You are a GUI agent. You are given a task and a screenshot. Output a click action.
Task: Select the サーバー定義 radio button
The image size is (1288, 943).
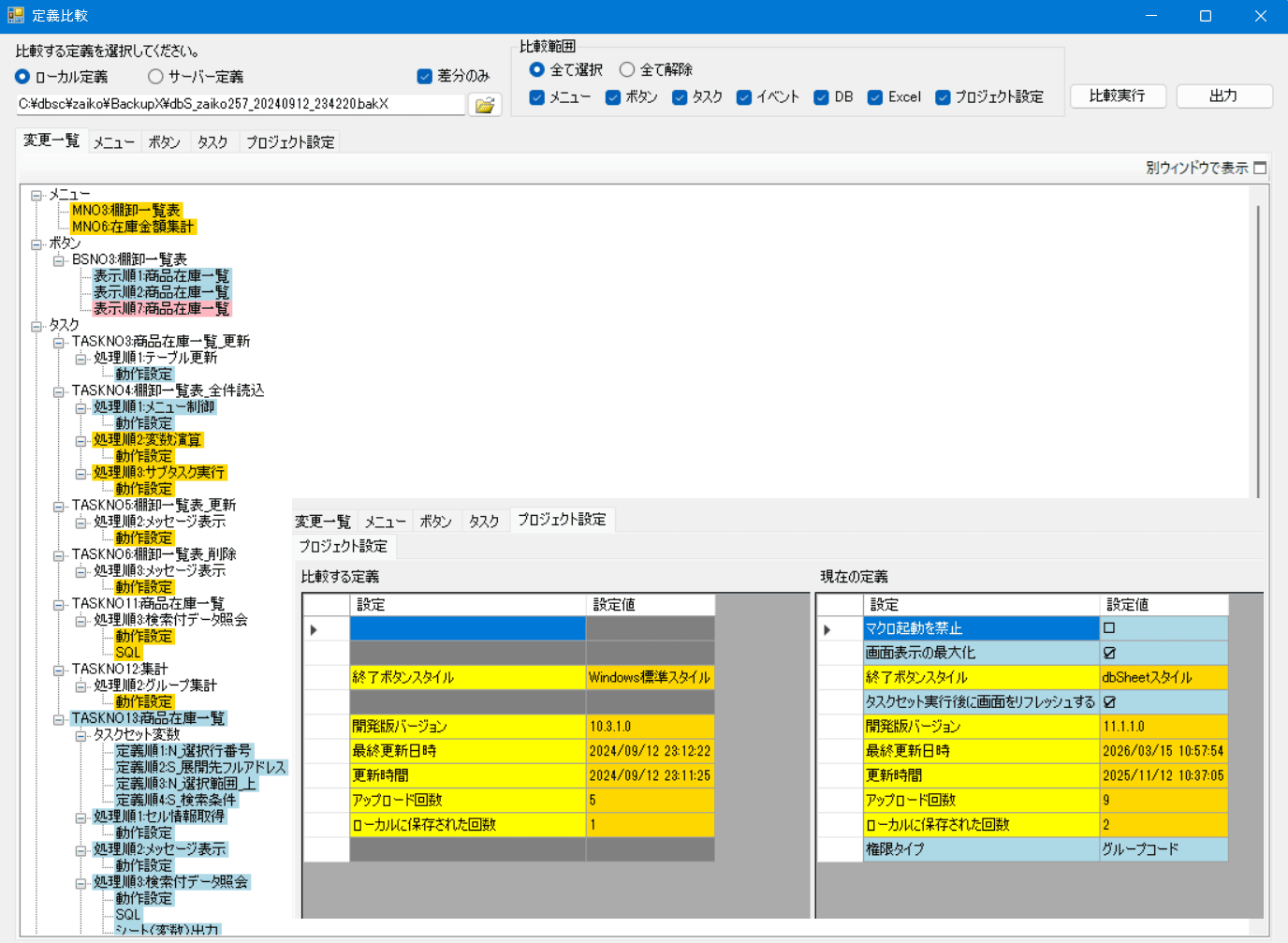tap(155, 77)
